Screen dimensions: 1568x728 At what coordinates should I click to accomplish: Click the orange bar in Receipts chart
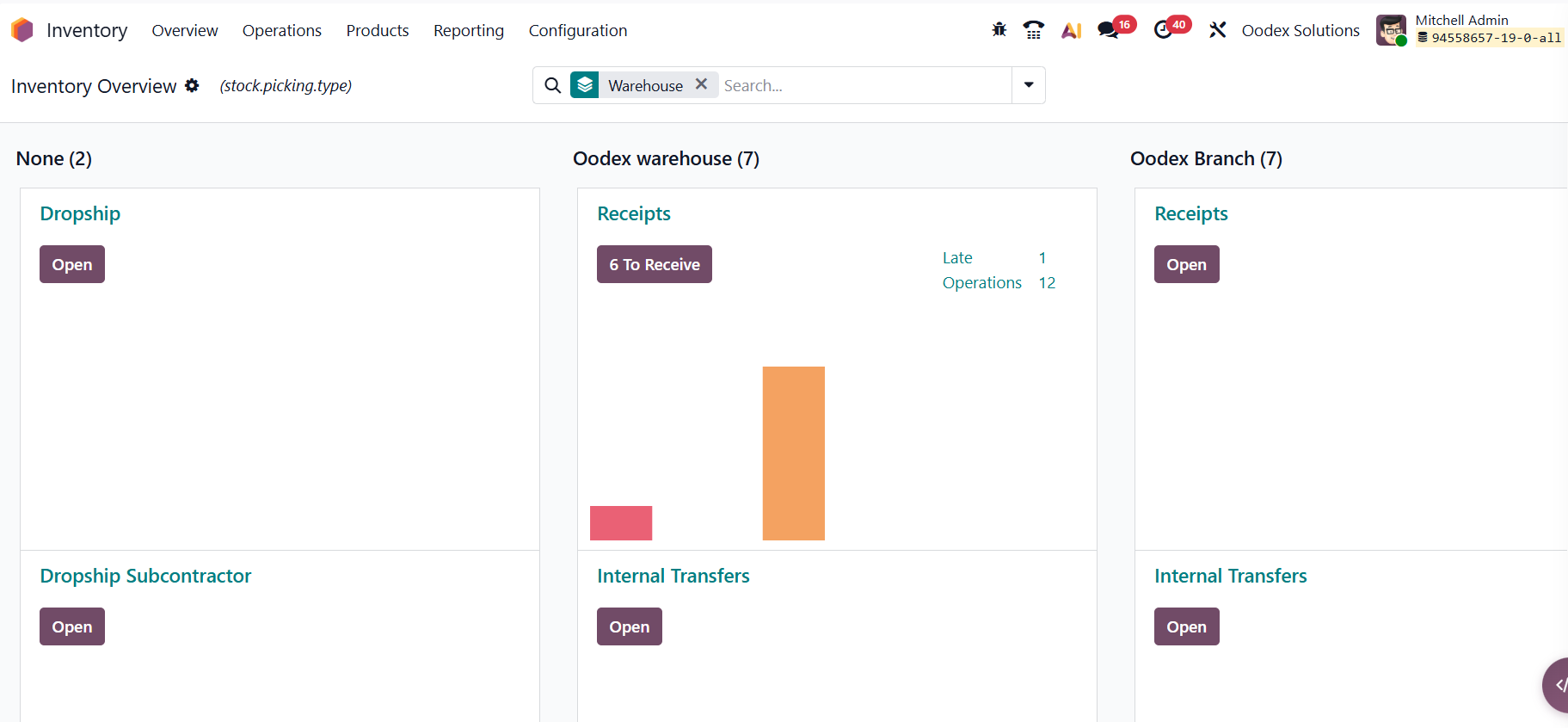793,453
